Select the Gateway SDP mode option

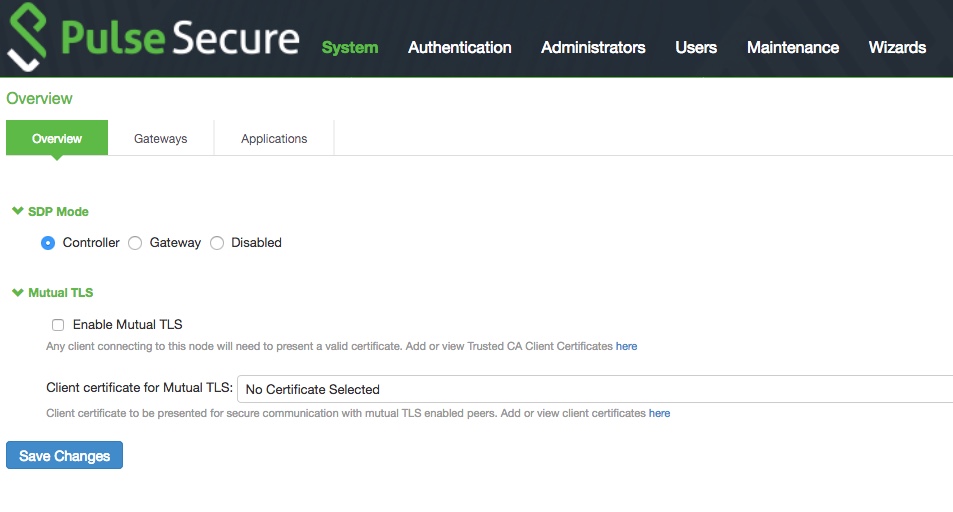coord(135,243)
